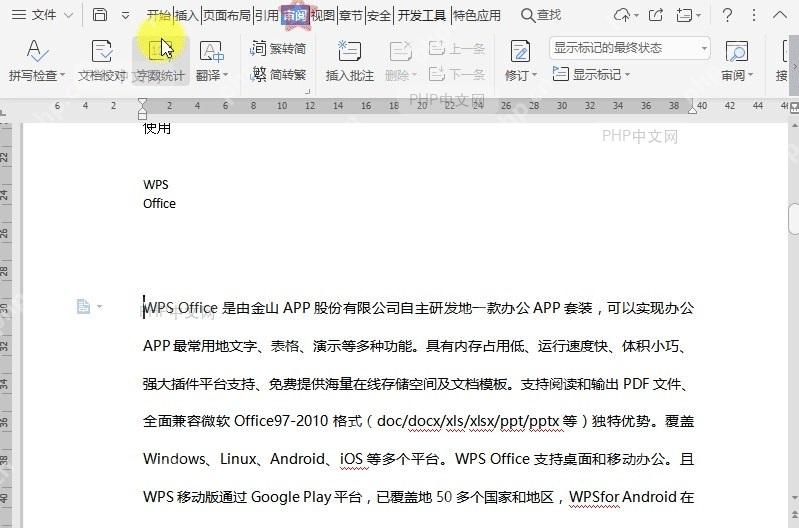Expand the 文件 menu dropdown arrow
799x528 pixels.
coord(69,16)
